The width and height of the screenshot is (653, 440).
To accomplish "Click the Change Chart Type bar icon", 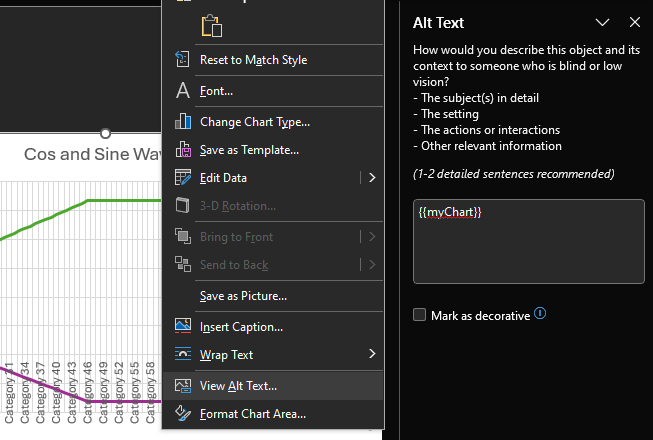I will [x=183, y=122].
